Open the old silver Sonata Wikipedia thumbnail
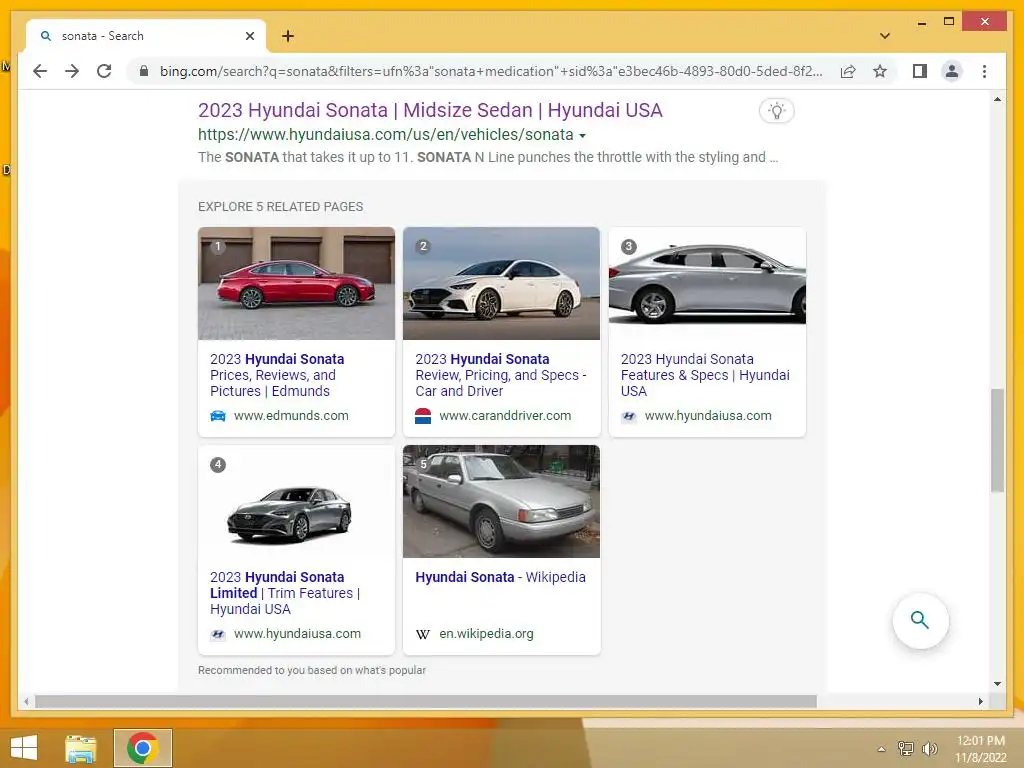This screenshot has width=1024, height=768. [x=502, y=502]
